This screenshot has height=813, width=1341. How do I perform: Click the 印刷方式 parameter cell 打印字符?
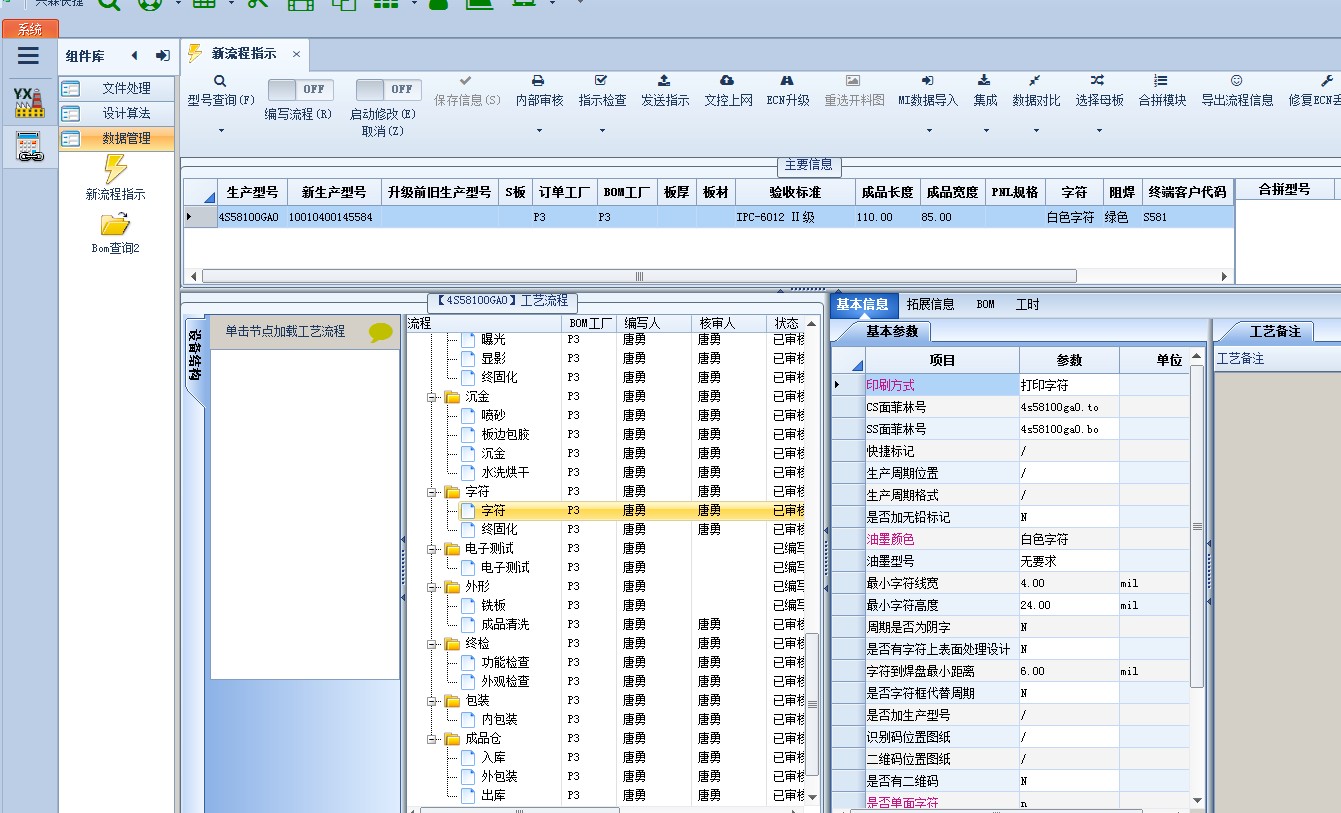coord(1069,385)
